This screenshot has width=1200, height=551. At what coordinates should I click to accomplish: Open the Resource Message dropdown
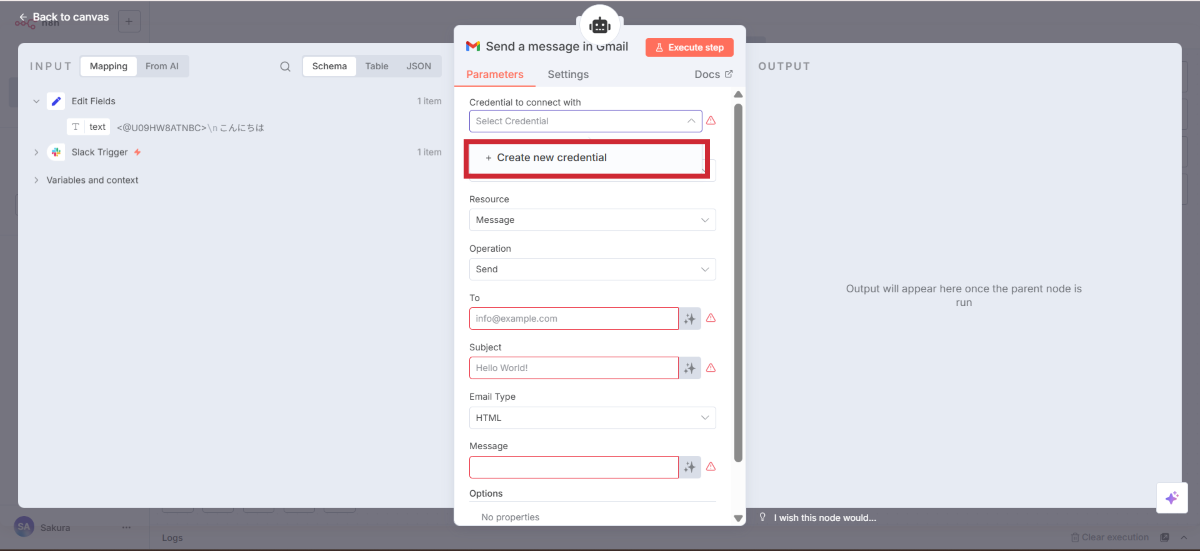click(x=592, y=220)
